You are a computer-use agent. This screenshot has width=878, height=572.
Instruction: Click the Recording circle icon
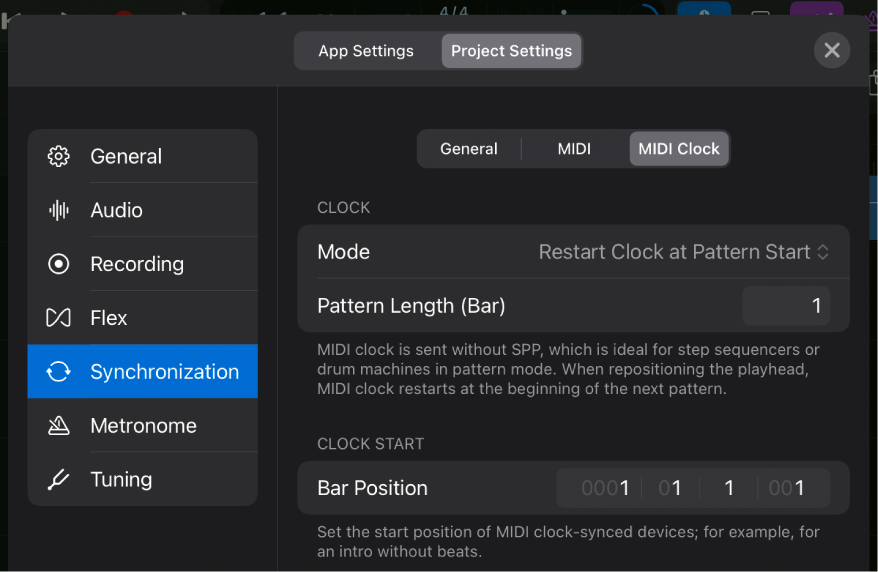58,264
